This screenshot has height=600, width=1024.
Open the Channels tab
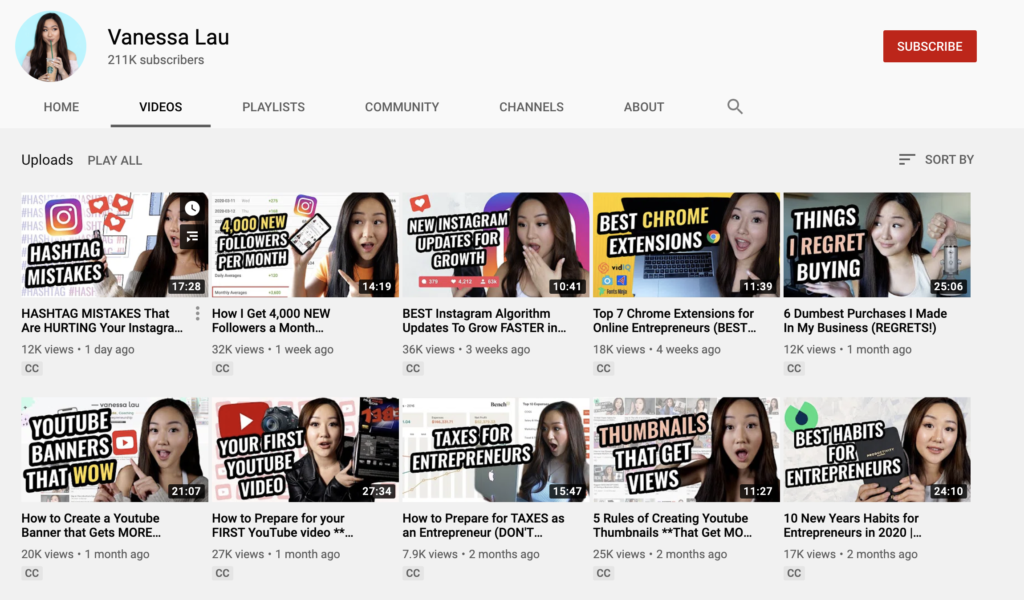(x=532, y=107)
